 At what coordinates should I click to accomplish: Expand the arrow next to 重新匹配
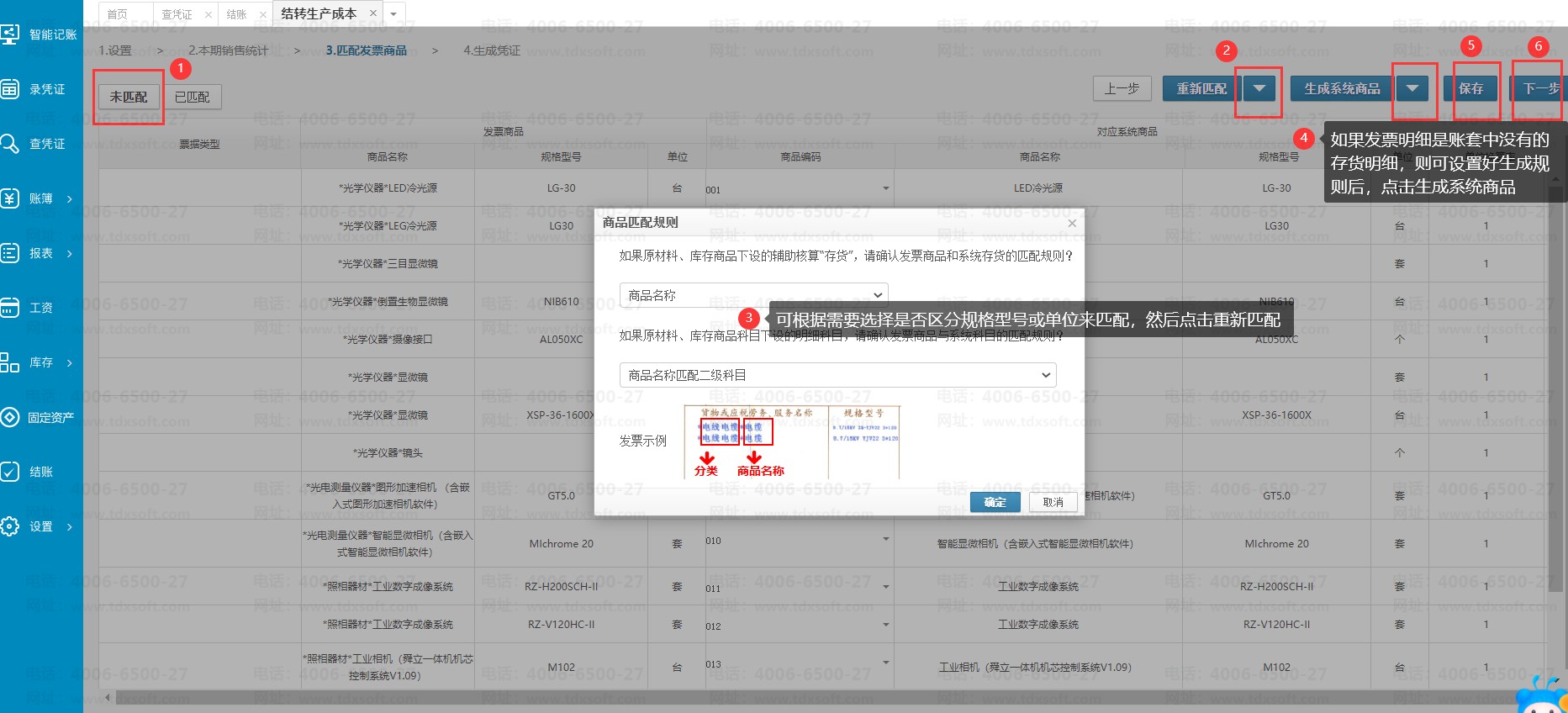coord(1259,88)
